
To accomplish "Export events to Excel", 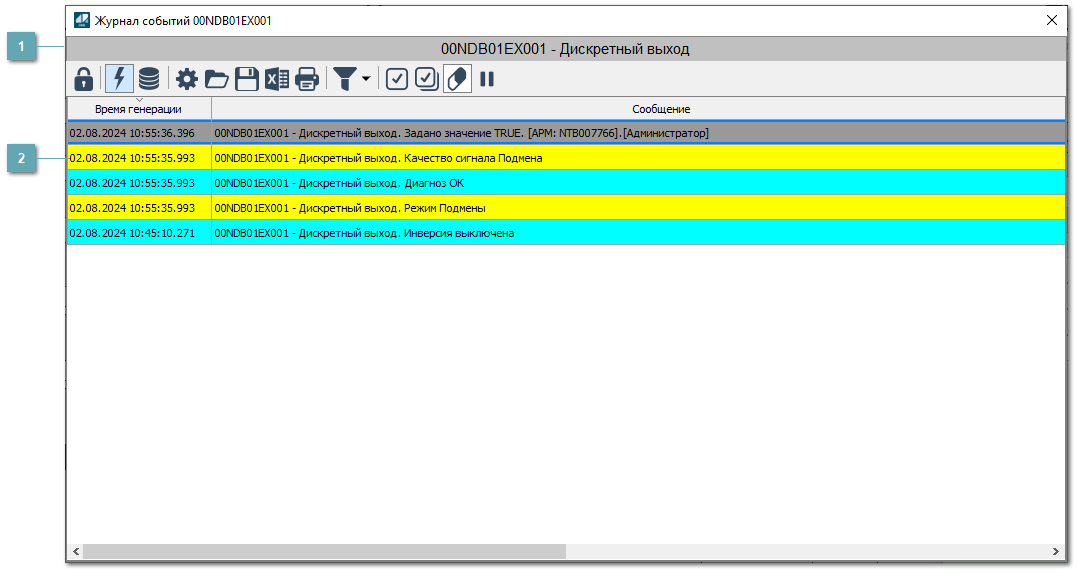I will tap(277, 79).
